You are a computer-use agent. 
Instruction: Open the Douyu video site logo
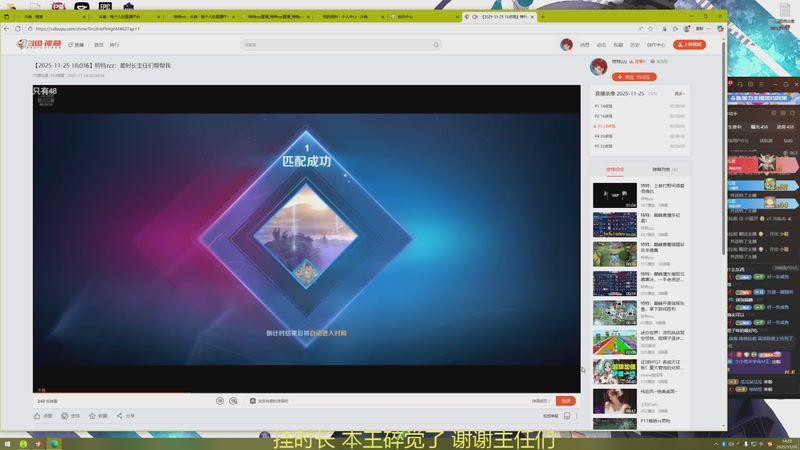pos(39,45)
